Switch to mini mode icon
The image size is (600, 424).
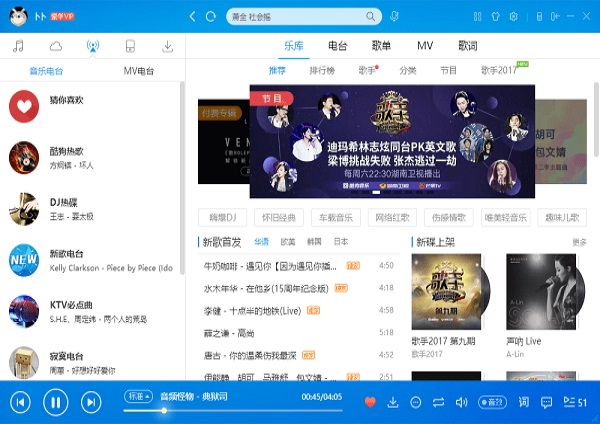pos(555,16)
